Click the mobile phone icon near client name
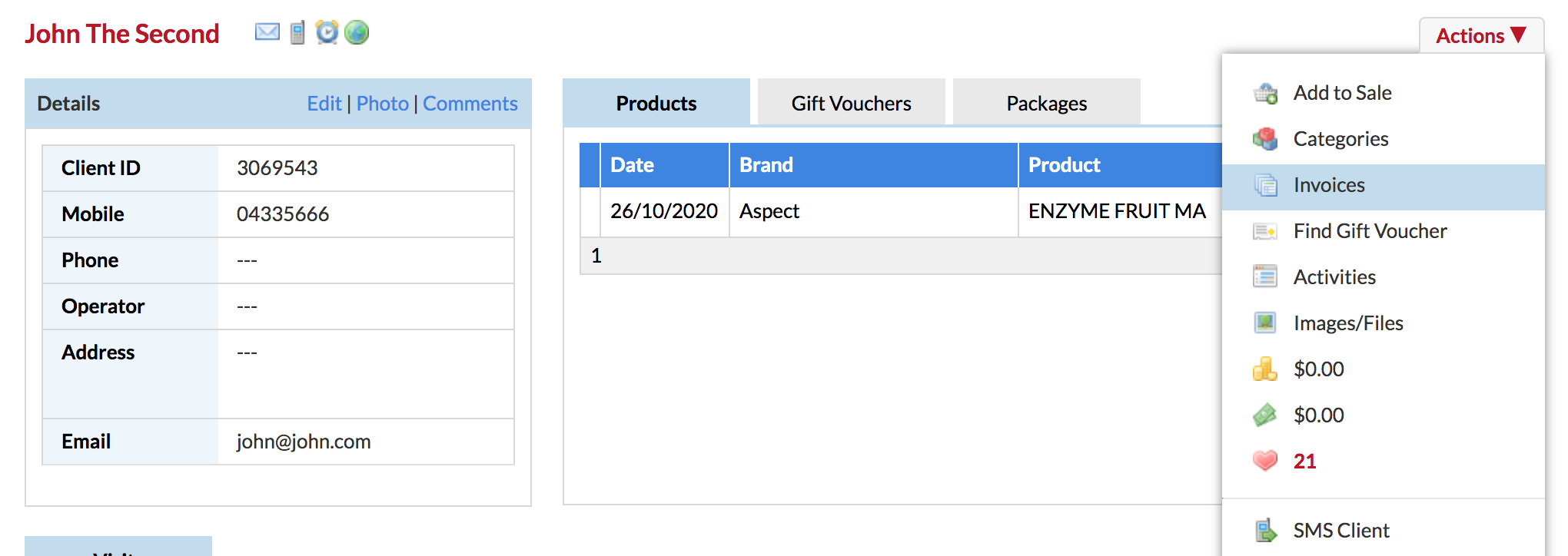This screenshot has height=556, width=1568. tap(297, 32)
